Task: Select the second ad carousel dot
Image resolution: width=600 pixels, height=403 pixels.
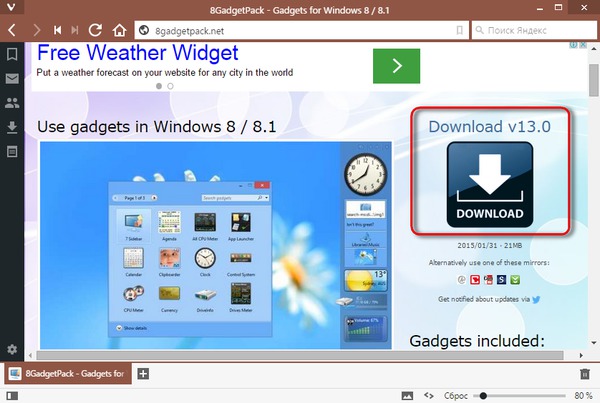Action: (x=170, y=86)
